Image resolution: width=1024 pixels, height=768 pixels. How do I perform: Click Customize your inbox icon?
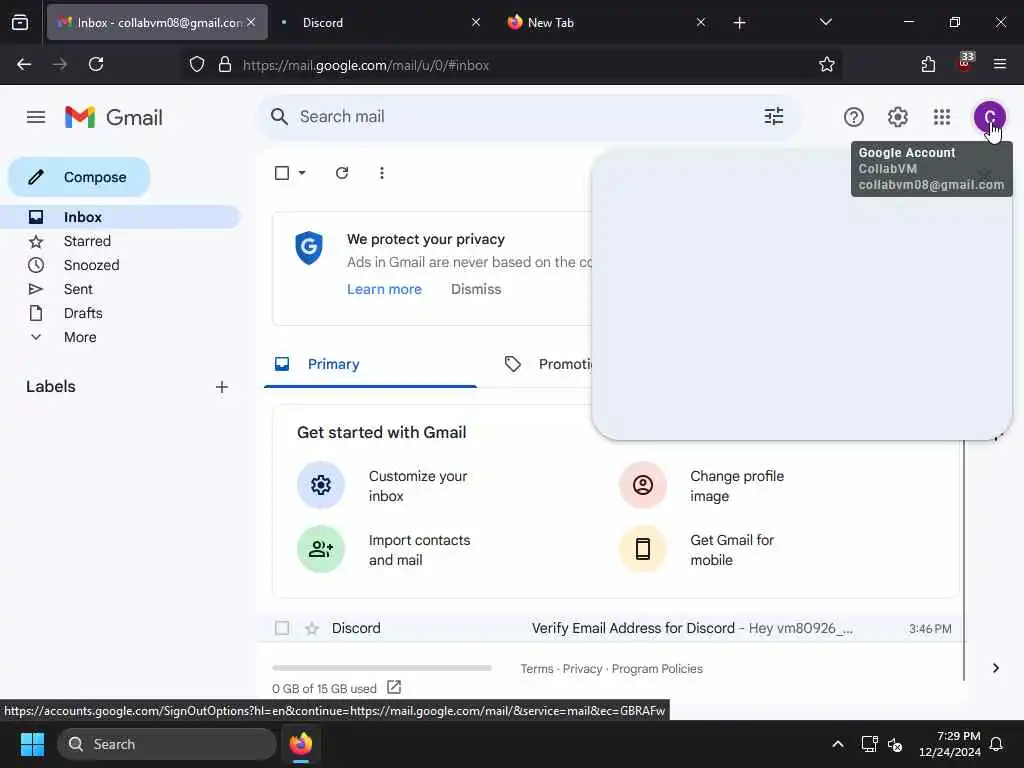click(x=321, y=485)
